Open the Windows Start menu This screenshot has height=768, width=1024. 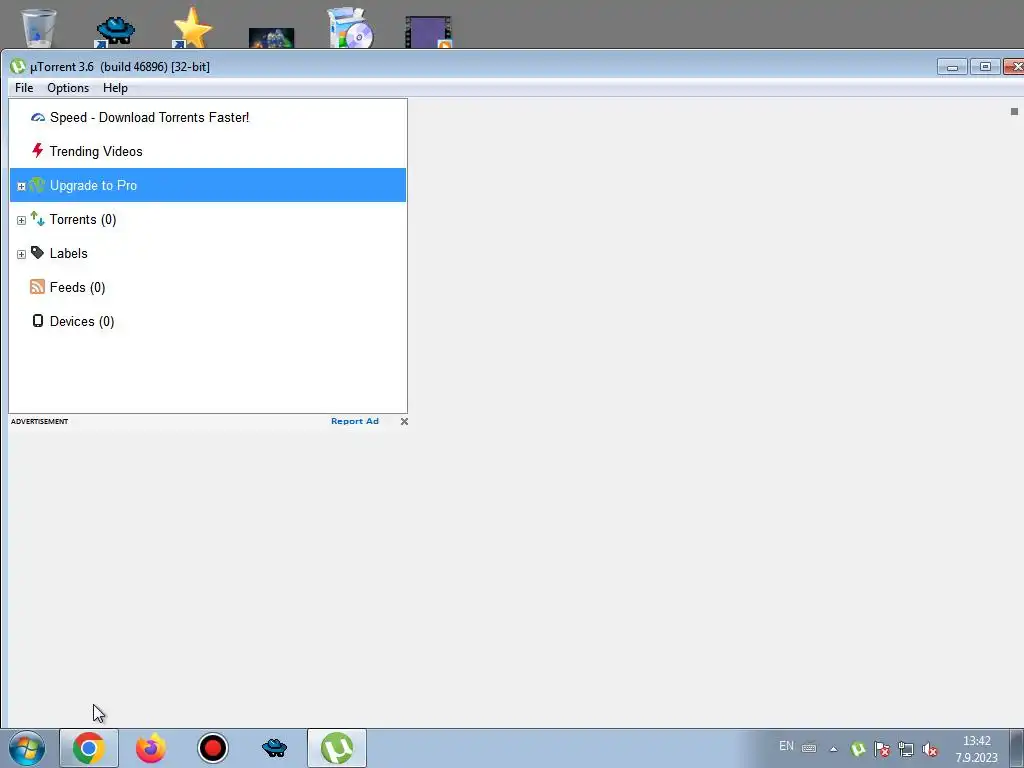coord(27,748)
